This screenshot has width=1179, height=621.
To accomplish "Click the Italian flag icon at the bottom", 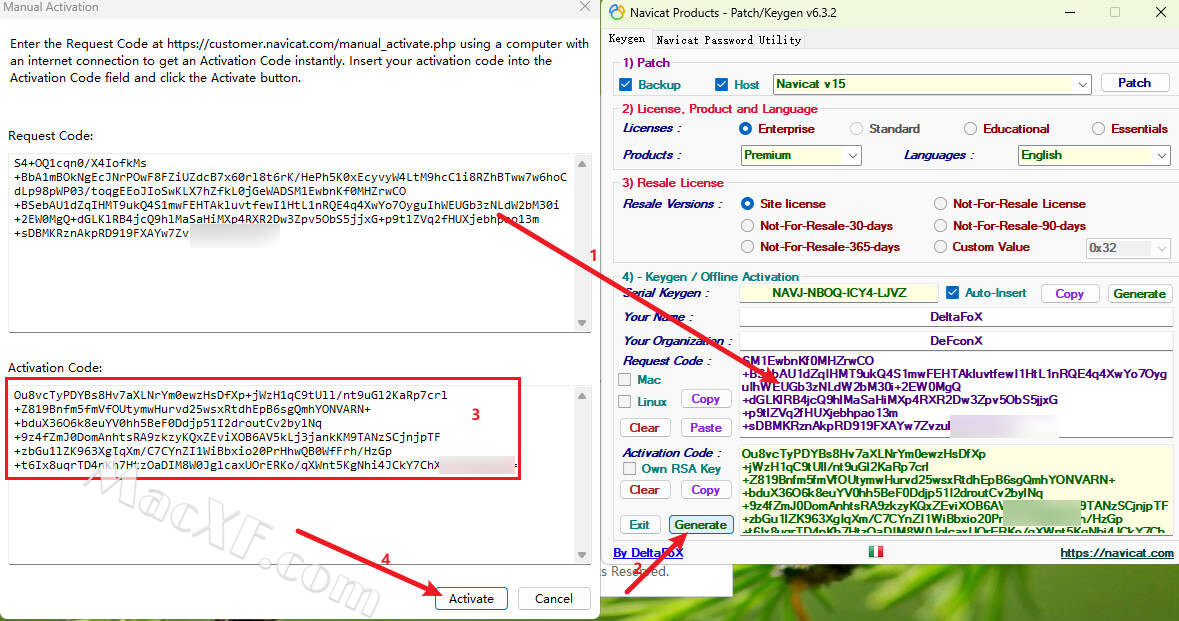I will (877, 552).
